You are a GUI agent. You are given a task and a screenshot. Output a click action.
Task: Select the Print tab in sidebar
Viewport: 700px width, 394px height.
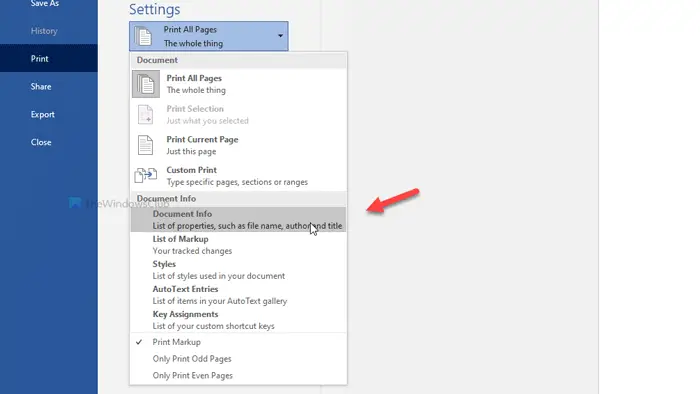49,58
